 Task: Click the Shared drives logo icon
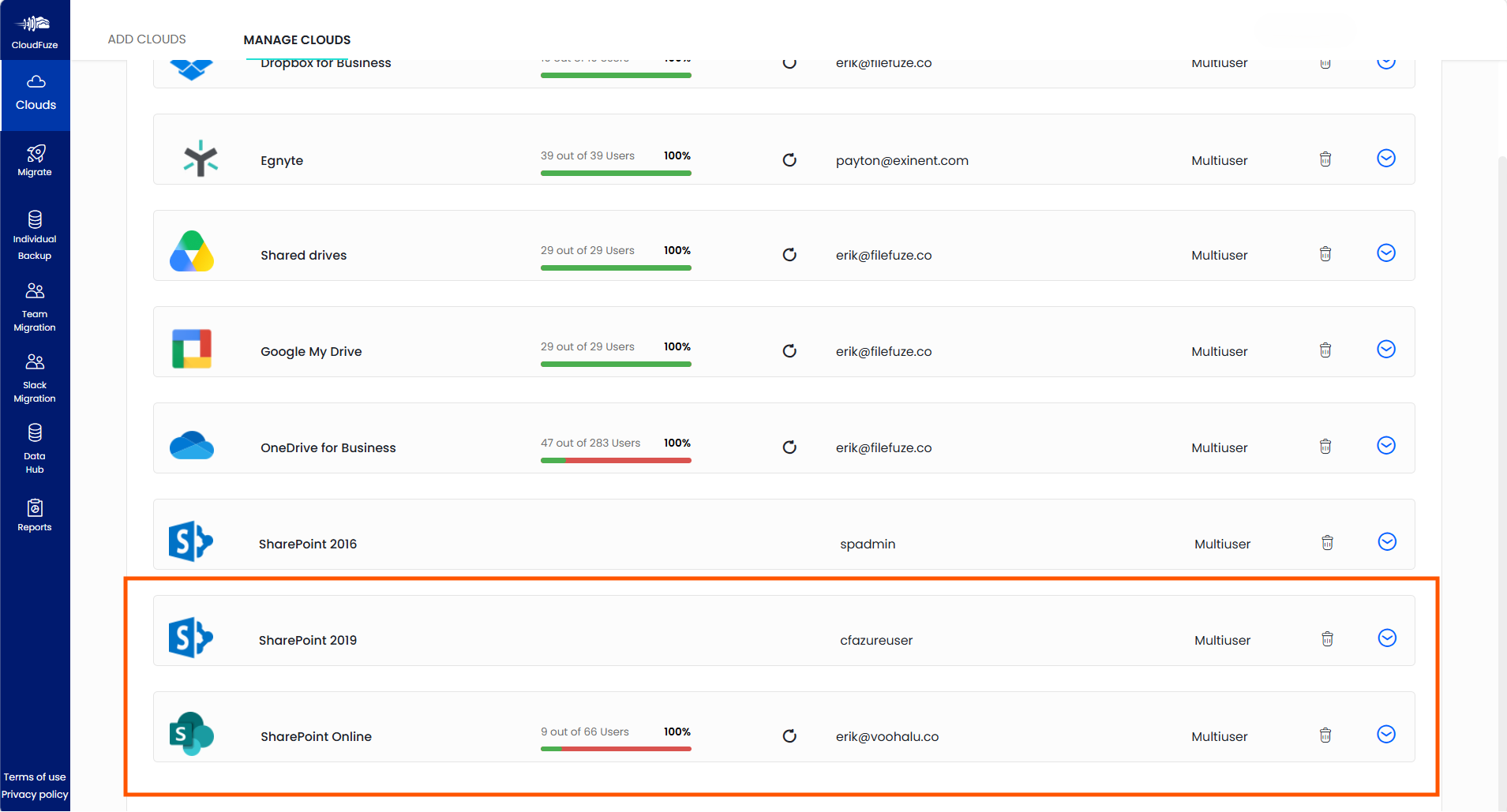coord(192,252)
